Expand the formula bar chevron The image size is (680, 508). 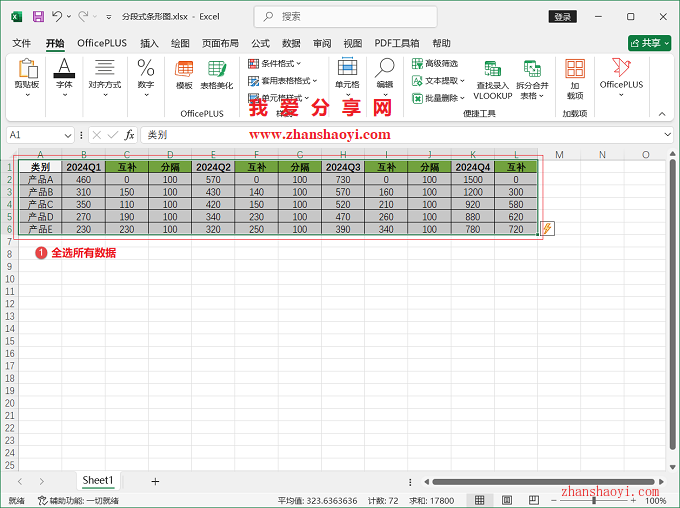click(x=668, y=135)
